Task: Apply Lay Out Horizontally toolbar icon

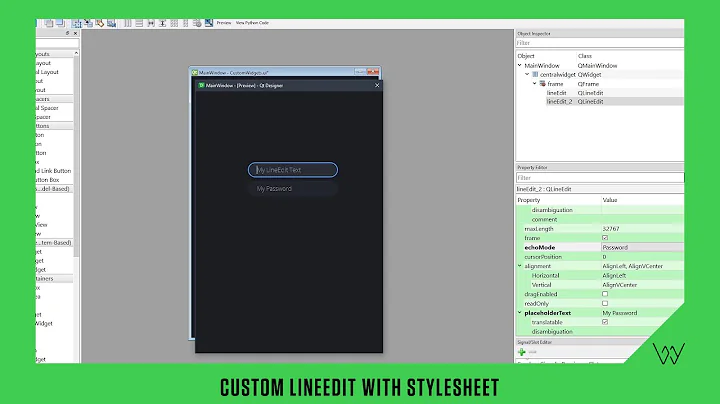Action: tap(128, 23)
